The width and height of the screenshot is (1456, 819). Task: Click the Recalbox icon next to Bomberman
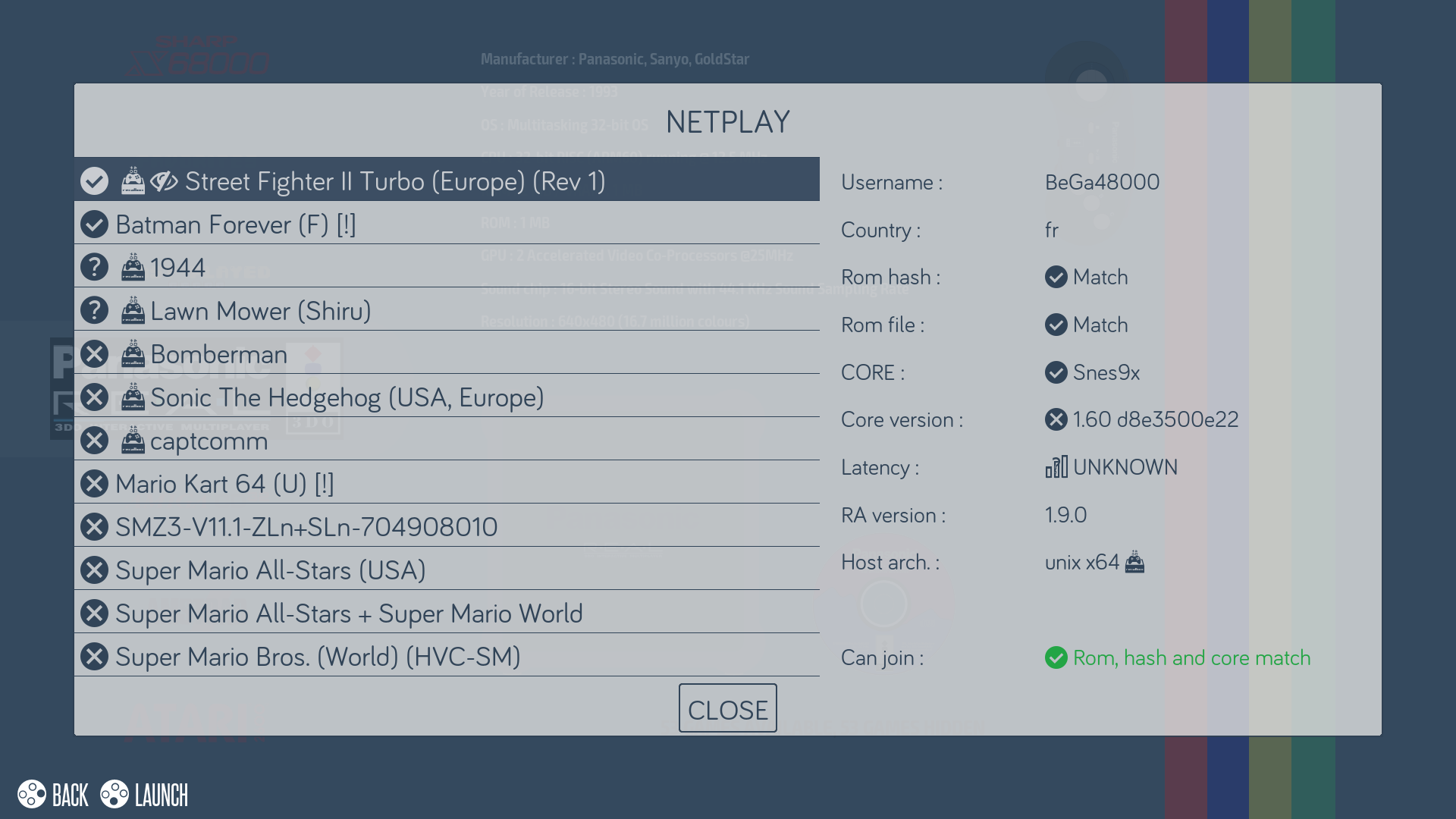[133, 353]
